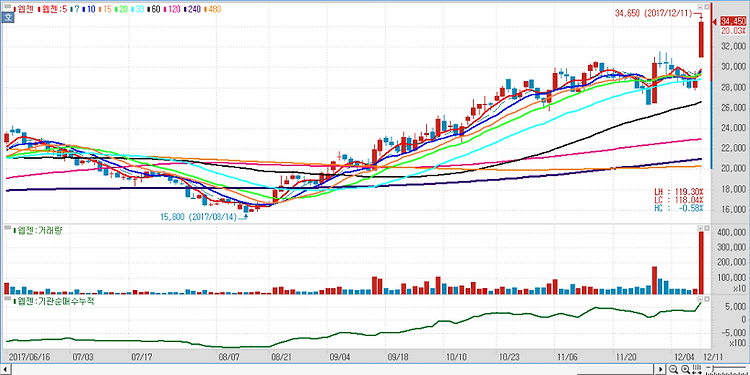The width and height of the screenshot is (750, 375).
Task: Maximize the 거래량 volume pane
Action: click(x=706, y=228)
